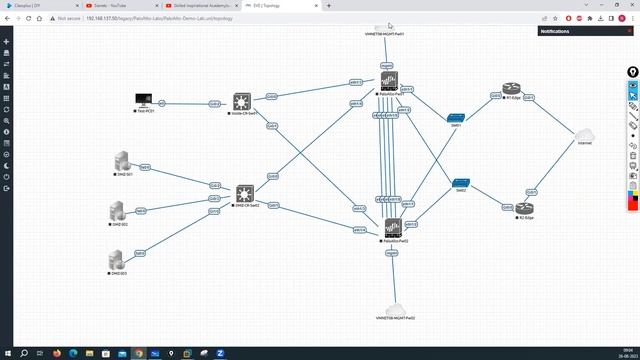The height and width of the screenshot is (360, 640).
Task: Click the camera snapshot tool
Action: tap(633, 176)
